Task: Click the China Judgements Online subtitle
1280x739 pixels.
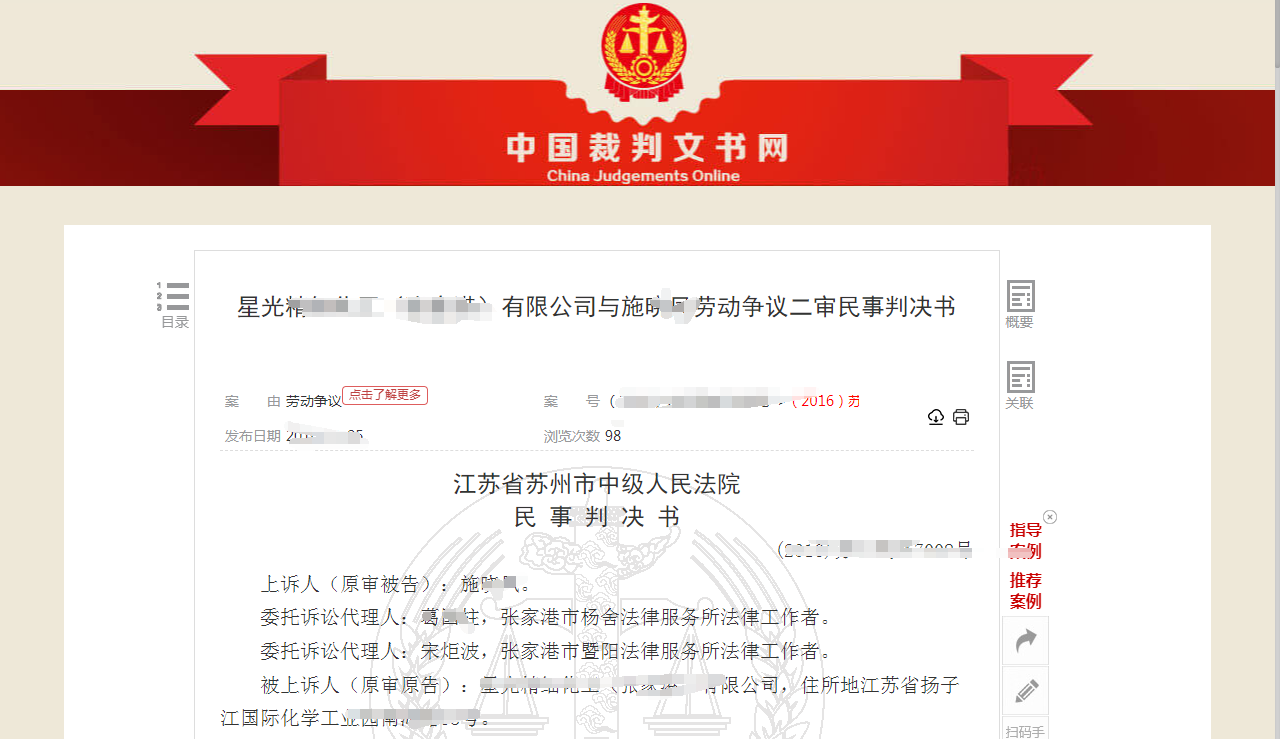Action: pyautogui.click(x=643, y=176)
